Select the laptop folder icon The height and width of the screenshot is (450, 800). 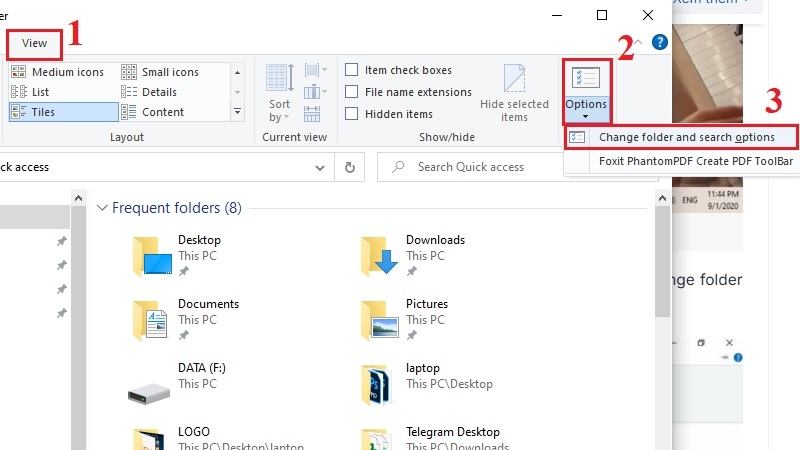tap(377, 385)
